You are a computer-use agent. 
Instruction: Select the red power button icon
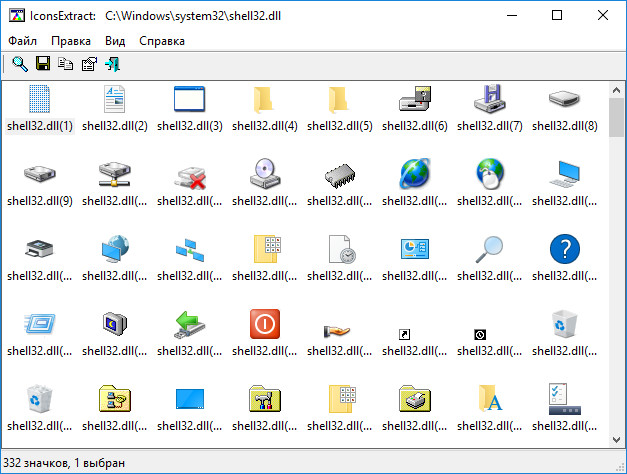[264, 324]
